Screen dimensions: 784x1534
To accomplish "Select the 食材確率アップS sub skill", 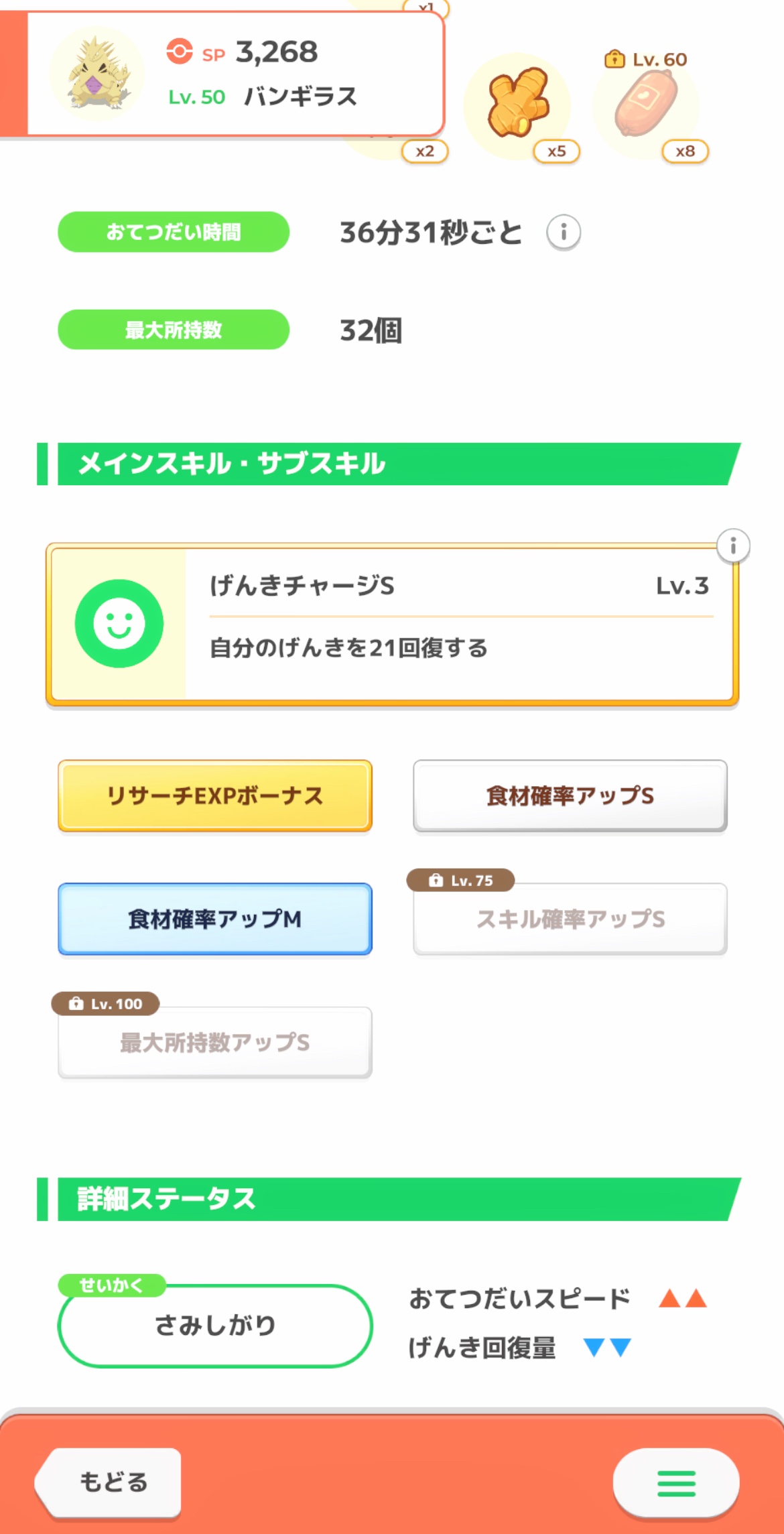I will [570, 795].
